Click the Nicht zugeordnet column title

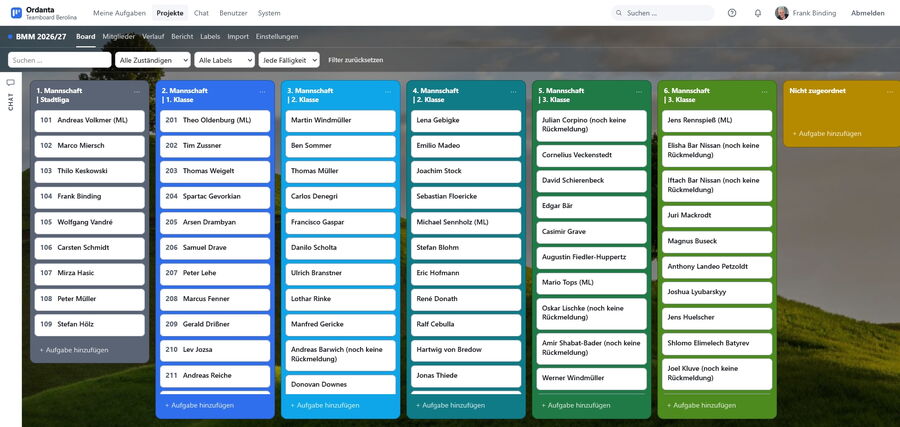pos(817,91)
